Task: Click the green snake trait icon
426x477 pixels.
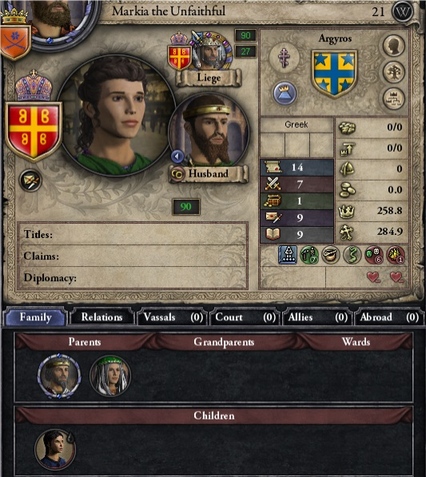Action: coord(353,255)
